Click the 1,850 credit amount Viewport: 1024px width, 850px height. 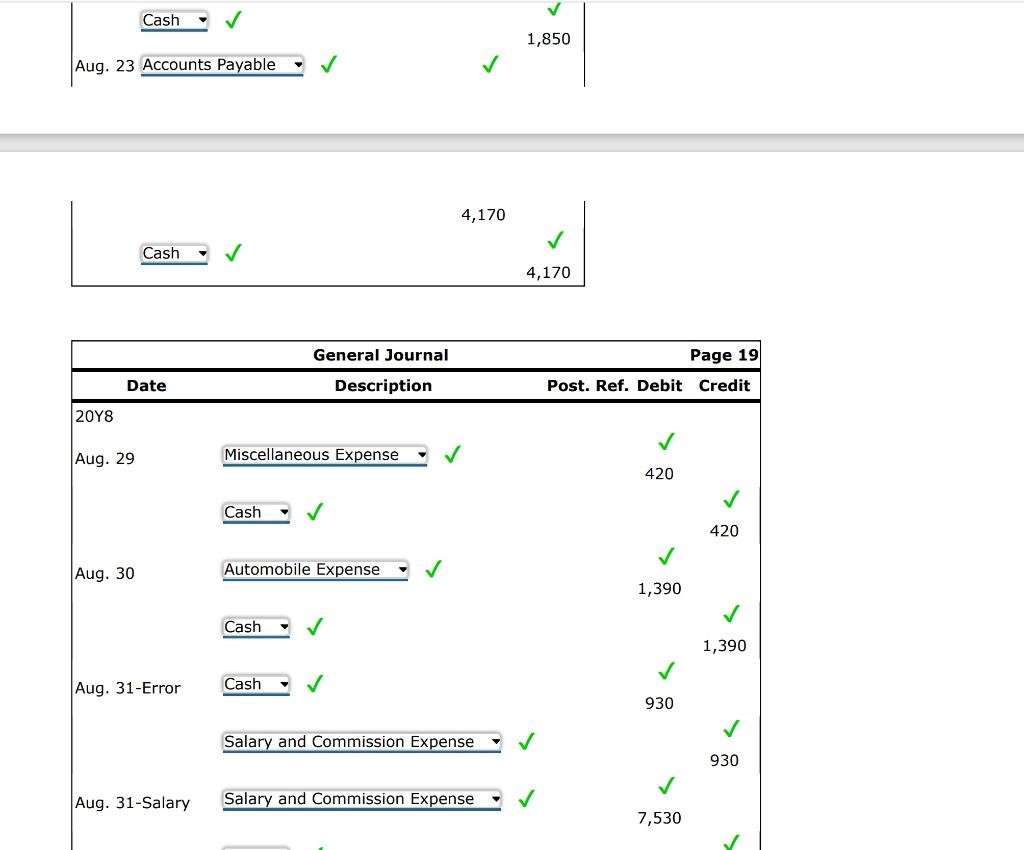548,38
